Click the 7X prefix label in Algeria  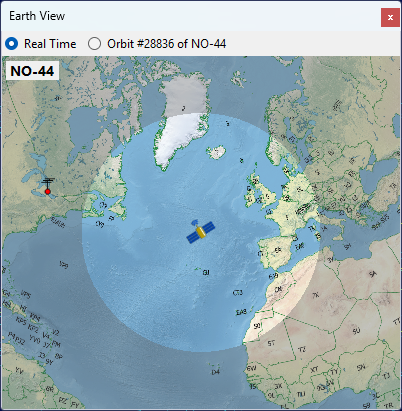[x=316, y=295]
